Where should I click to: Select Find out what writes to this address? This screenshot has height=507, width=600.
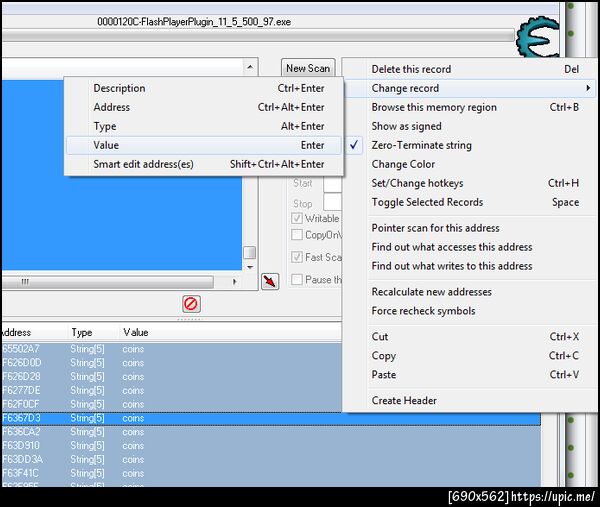pos(470,266)
